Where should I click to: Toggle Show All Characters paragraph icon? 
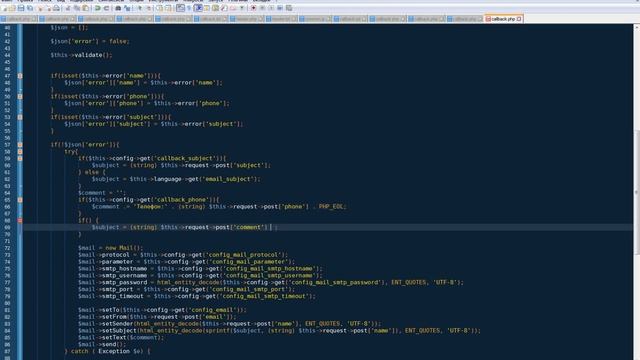pos(189,8)
